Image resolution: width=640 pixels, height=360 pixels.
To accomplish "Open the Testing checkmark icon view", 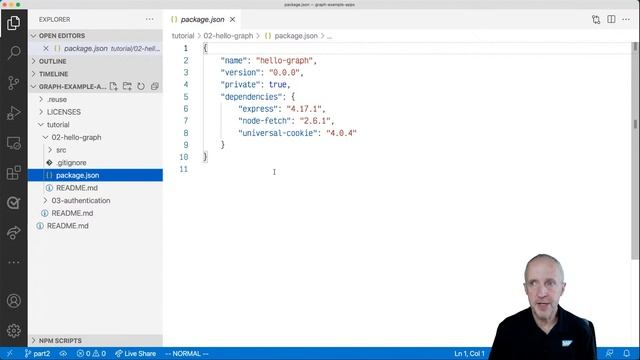I will [x=13, y=202].
